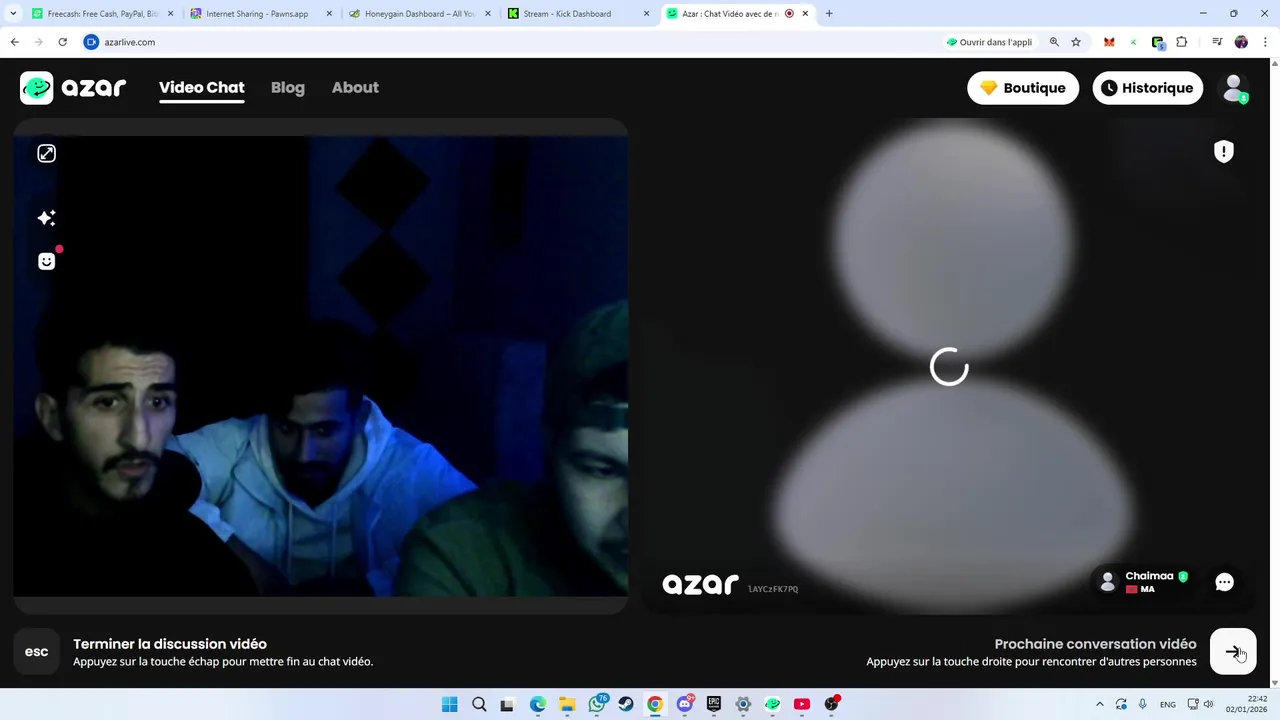The height and width of the screenshot is (720, 1280).
Task: Switch to Internet Sharing Pawns.app tab
Action: [260, 14]
